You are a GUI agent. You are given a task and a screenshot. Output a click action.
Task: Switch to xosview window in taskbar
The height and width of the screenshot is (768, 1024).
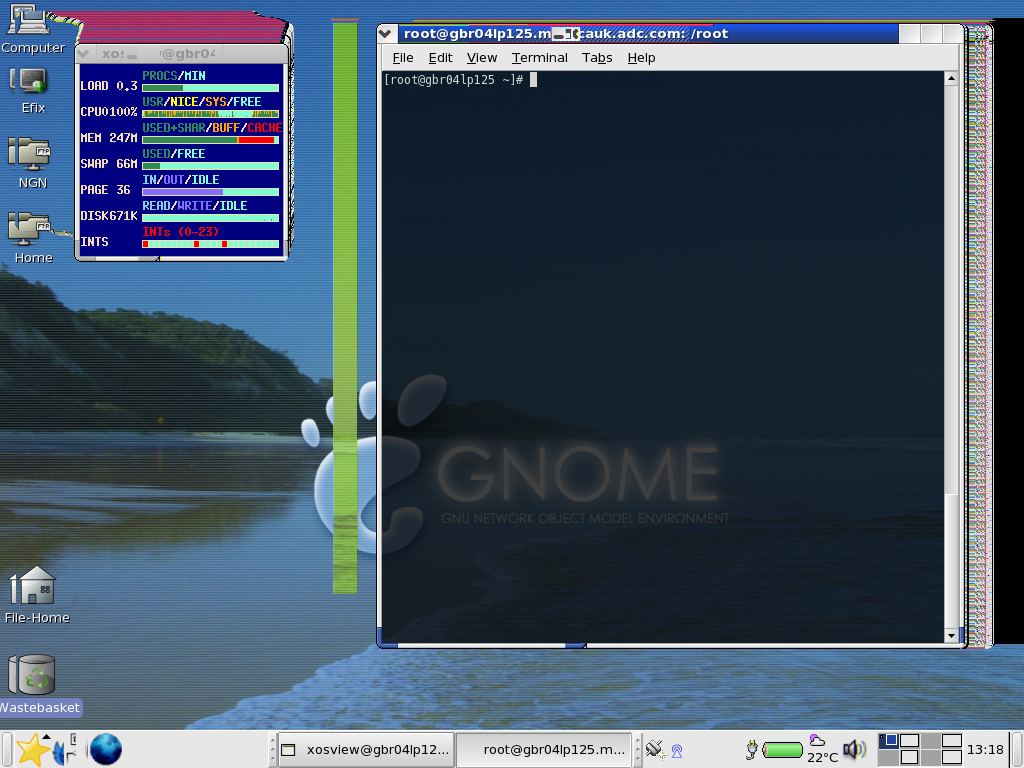(x=366, y=749)
